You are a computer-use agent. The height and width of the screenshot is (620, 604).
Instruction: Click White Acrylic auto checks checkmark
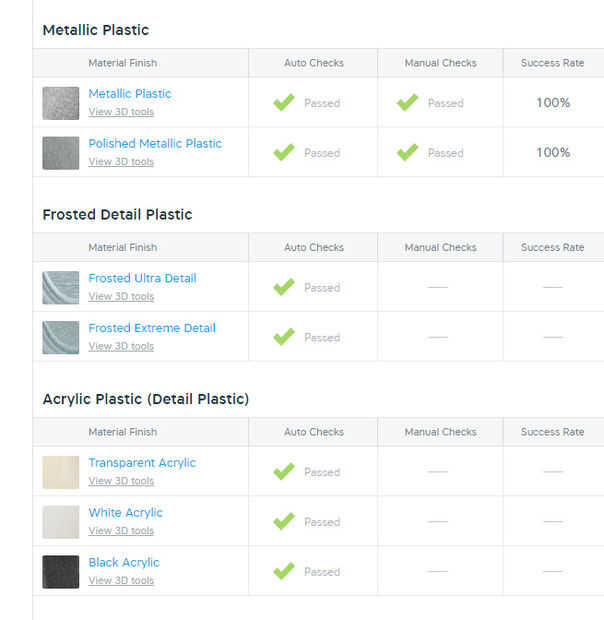click(x=284, y=521)
